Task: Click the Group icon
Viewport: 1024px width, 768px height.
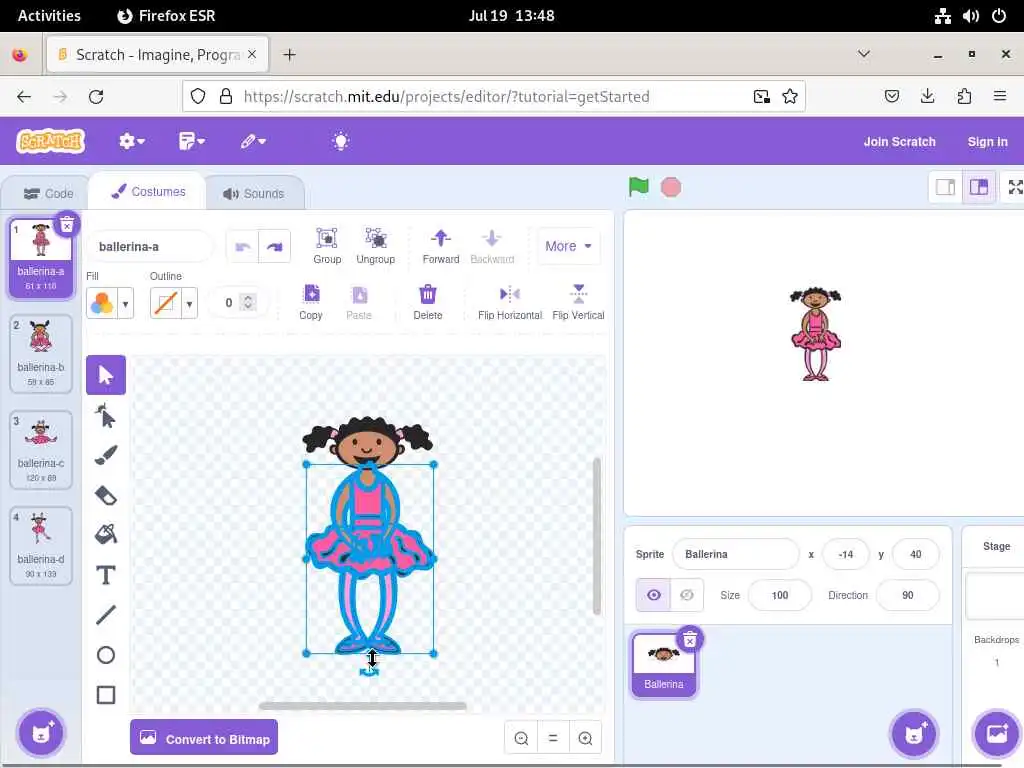Action: [x=327, y=246]
